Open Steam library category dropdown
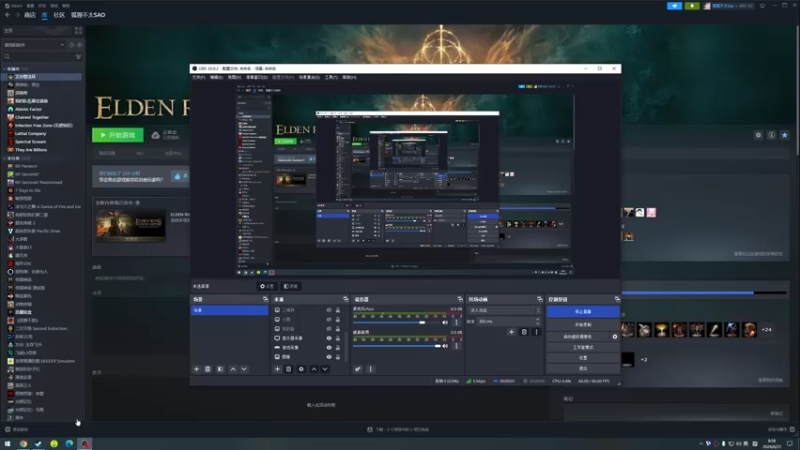Viewport: 800px width, 450px height. tap(34, 45)
